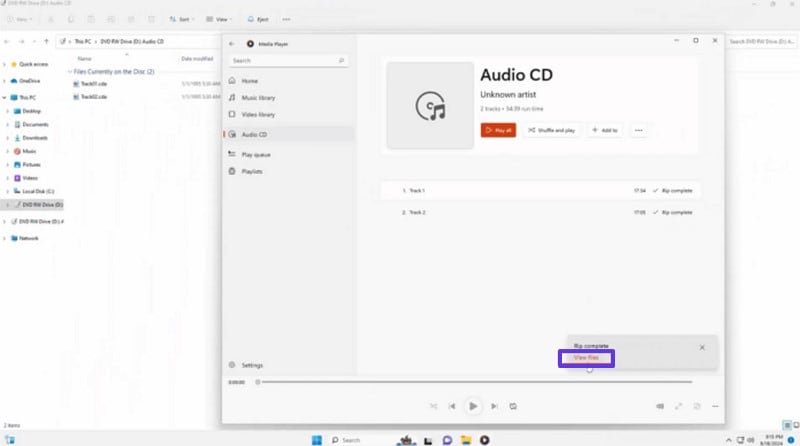Viewport: 800px width, 446px height.
Task: Expand Network in navigation pane
Action: click(5, 238)
